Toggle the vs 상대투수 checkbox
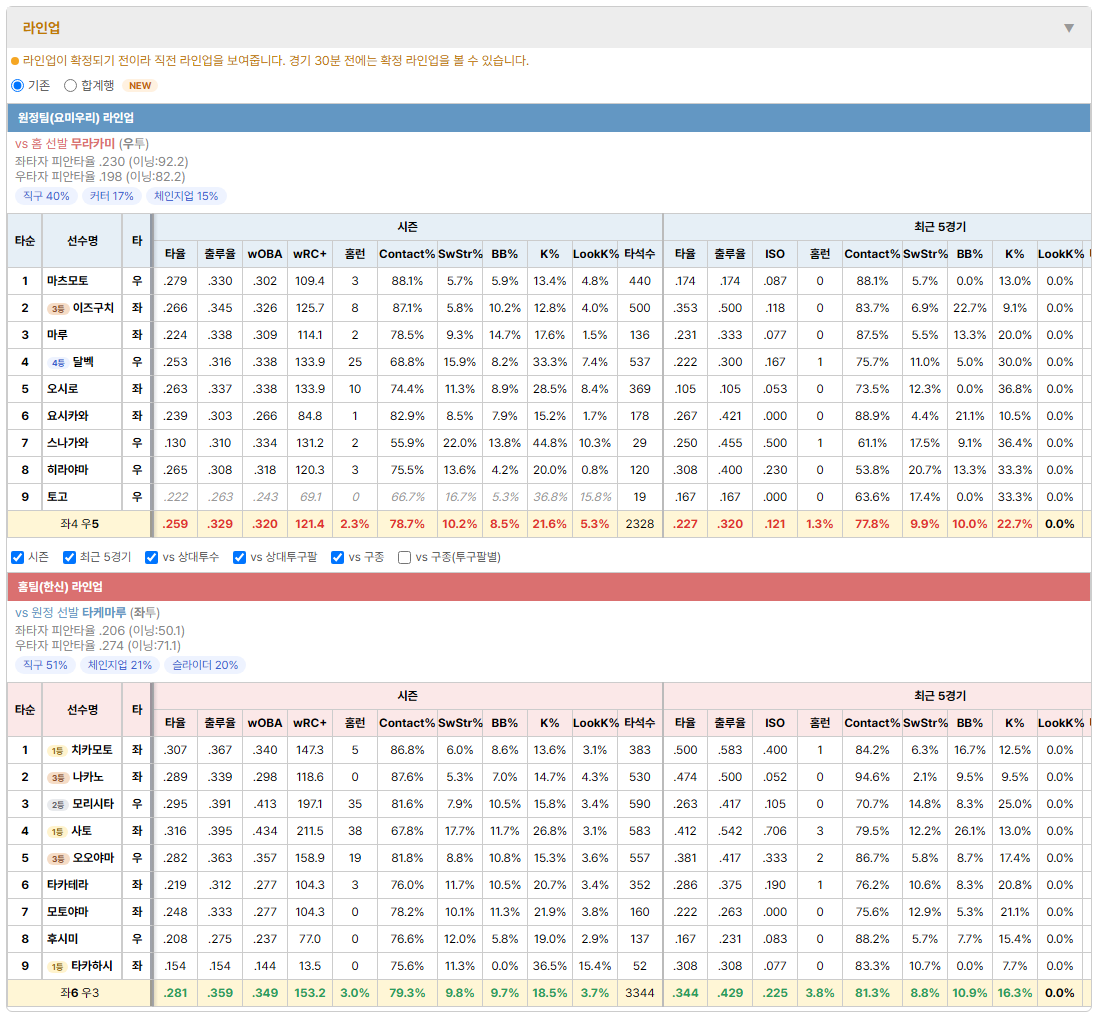The height and width of the screenshot is (1018, 1098). coord(151,557)
